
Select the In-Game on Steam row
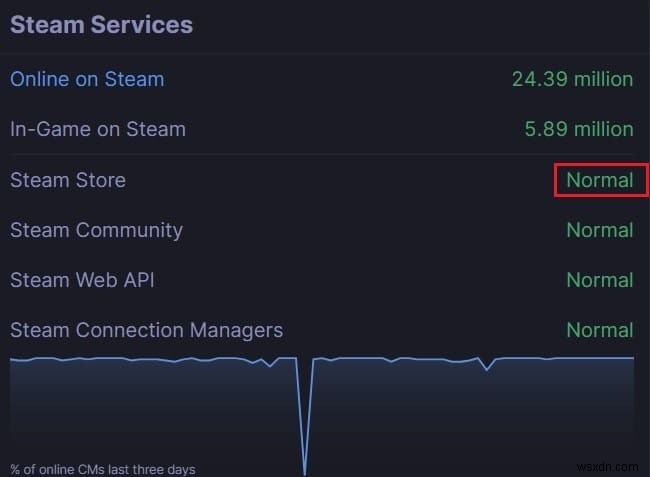coord(98,129)
